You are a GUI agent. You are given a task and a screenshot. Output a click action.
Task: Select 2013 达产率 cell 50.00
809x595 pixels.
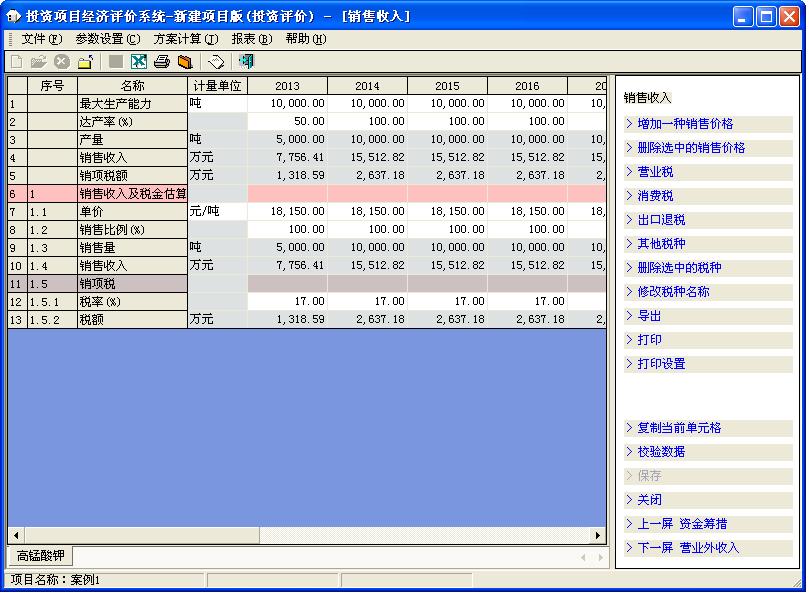point(287,121)
